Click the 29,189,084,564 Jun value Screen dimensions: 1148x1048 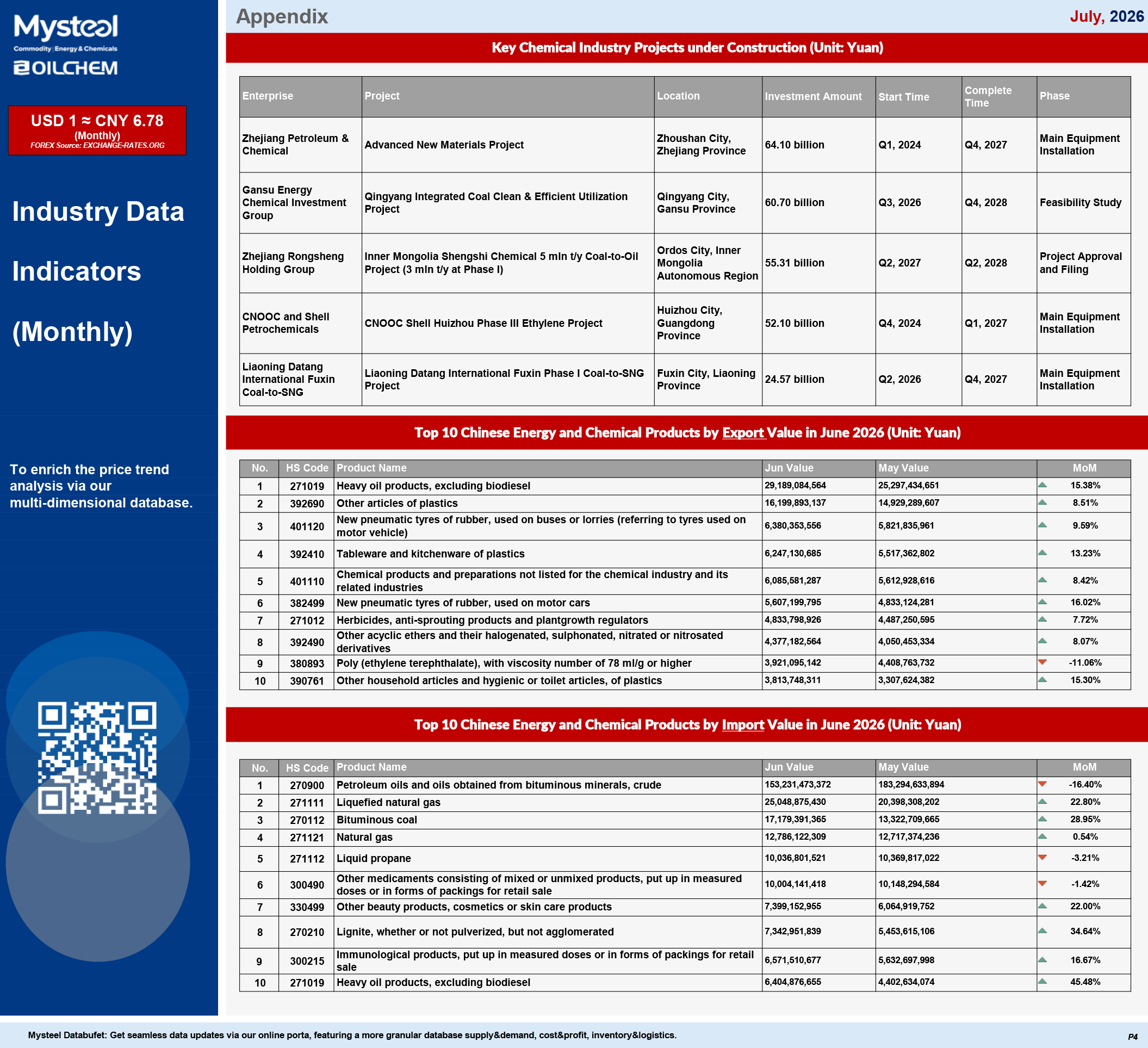[x=795, y=486]
